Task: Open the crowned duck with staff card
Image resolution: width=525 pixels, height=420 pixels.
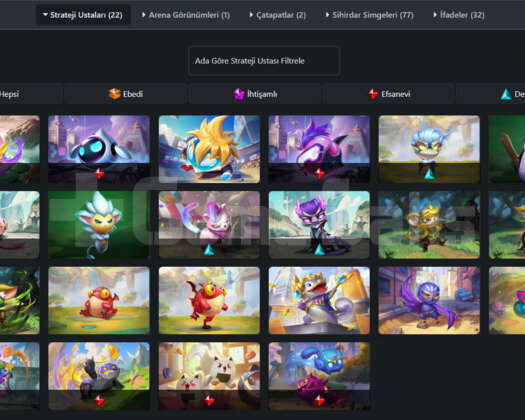Action: tap(319, 300)
